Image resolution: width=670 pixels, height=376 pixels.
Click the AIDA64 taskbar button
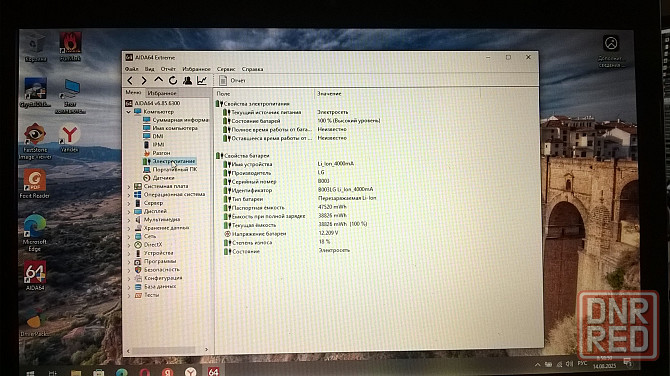213,371
